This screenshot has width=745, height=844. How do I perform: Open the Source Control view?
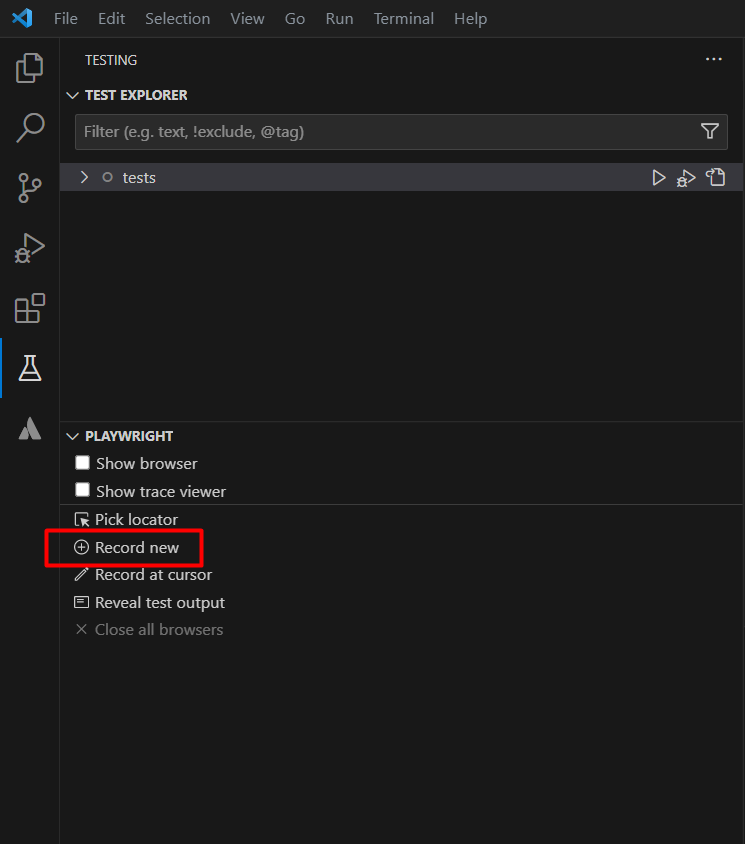[30, 188]
